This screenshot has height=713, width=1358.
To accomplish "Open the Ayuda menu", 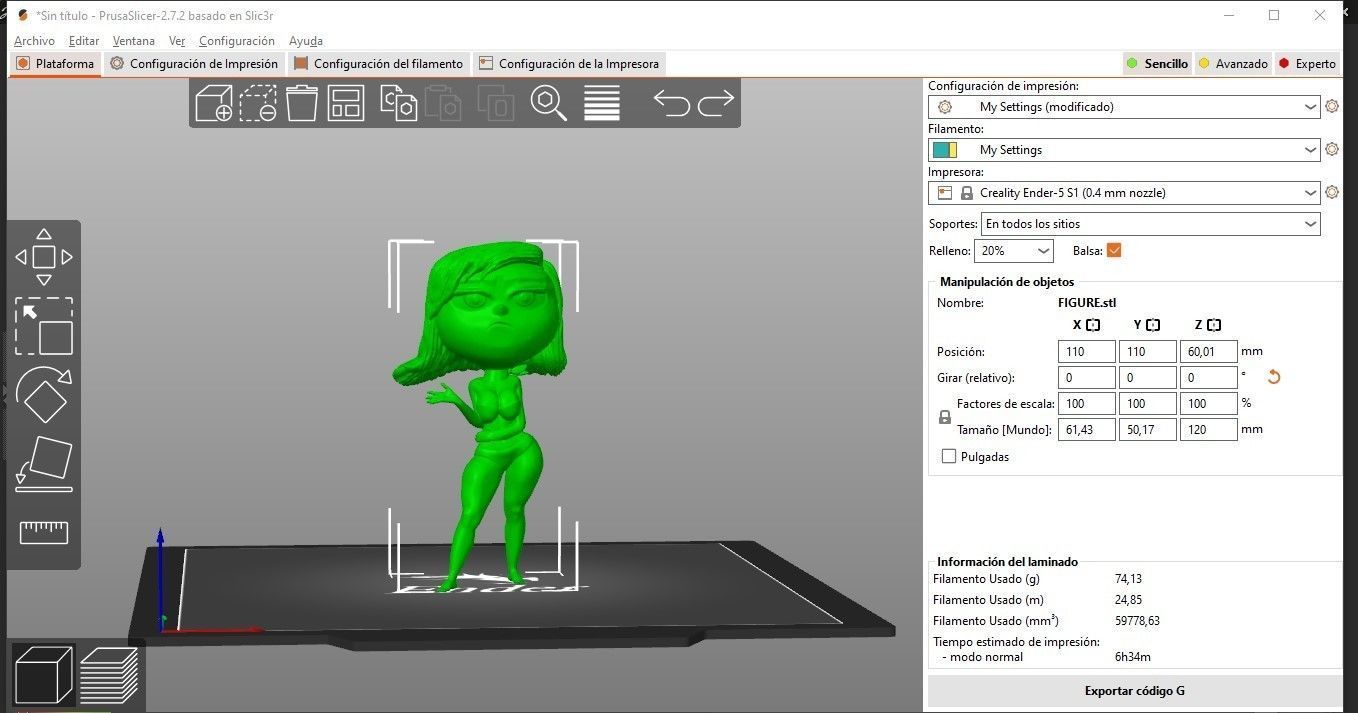I will pos(306,41).
